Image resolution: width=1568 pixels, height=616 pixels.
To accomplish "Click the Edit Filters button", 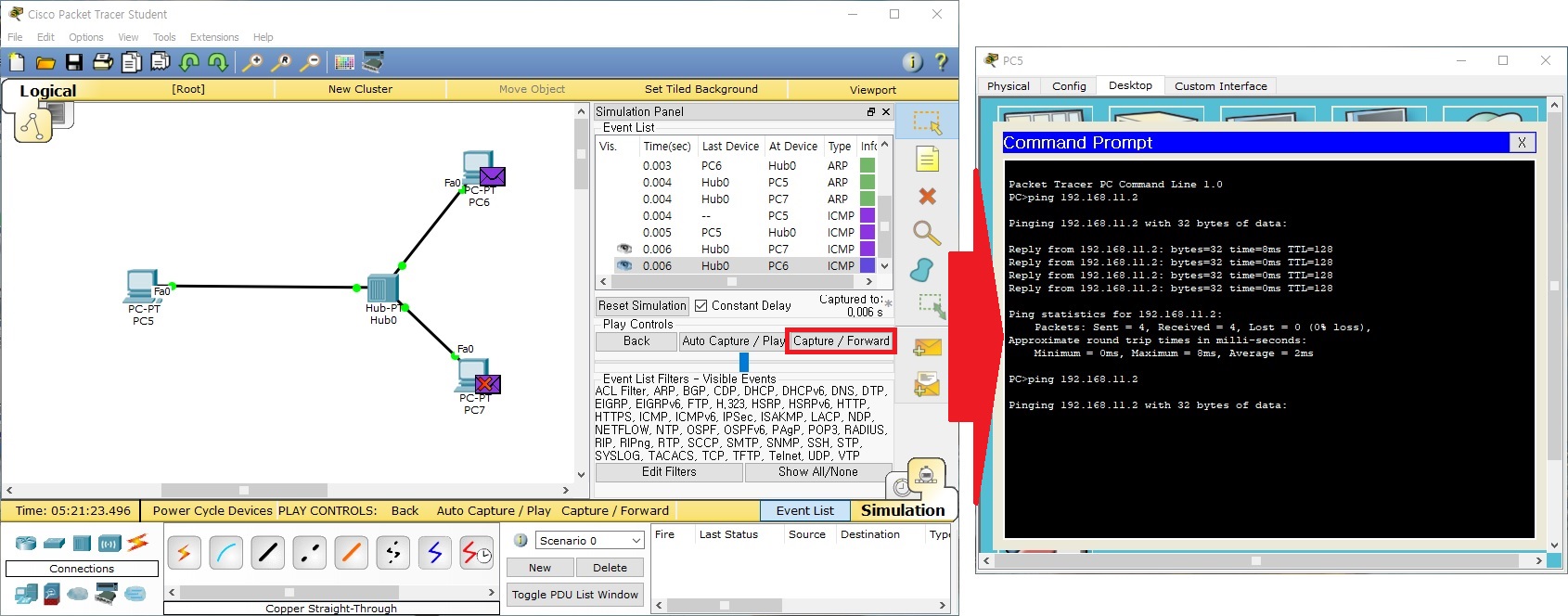I will 669,471.
